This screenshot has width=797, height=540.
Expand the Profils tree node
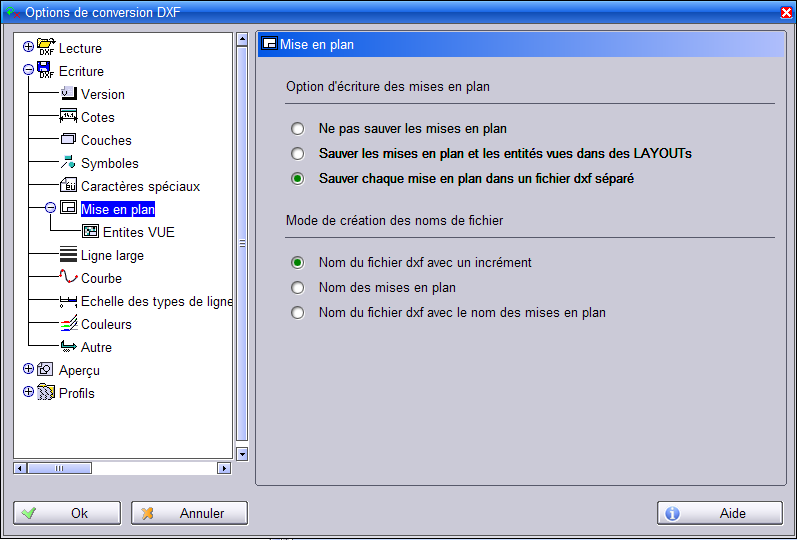pyautogui.click(x=28, y=393)
